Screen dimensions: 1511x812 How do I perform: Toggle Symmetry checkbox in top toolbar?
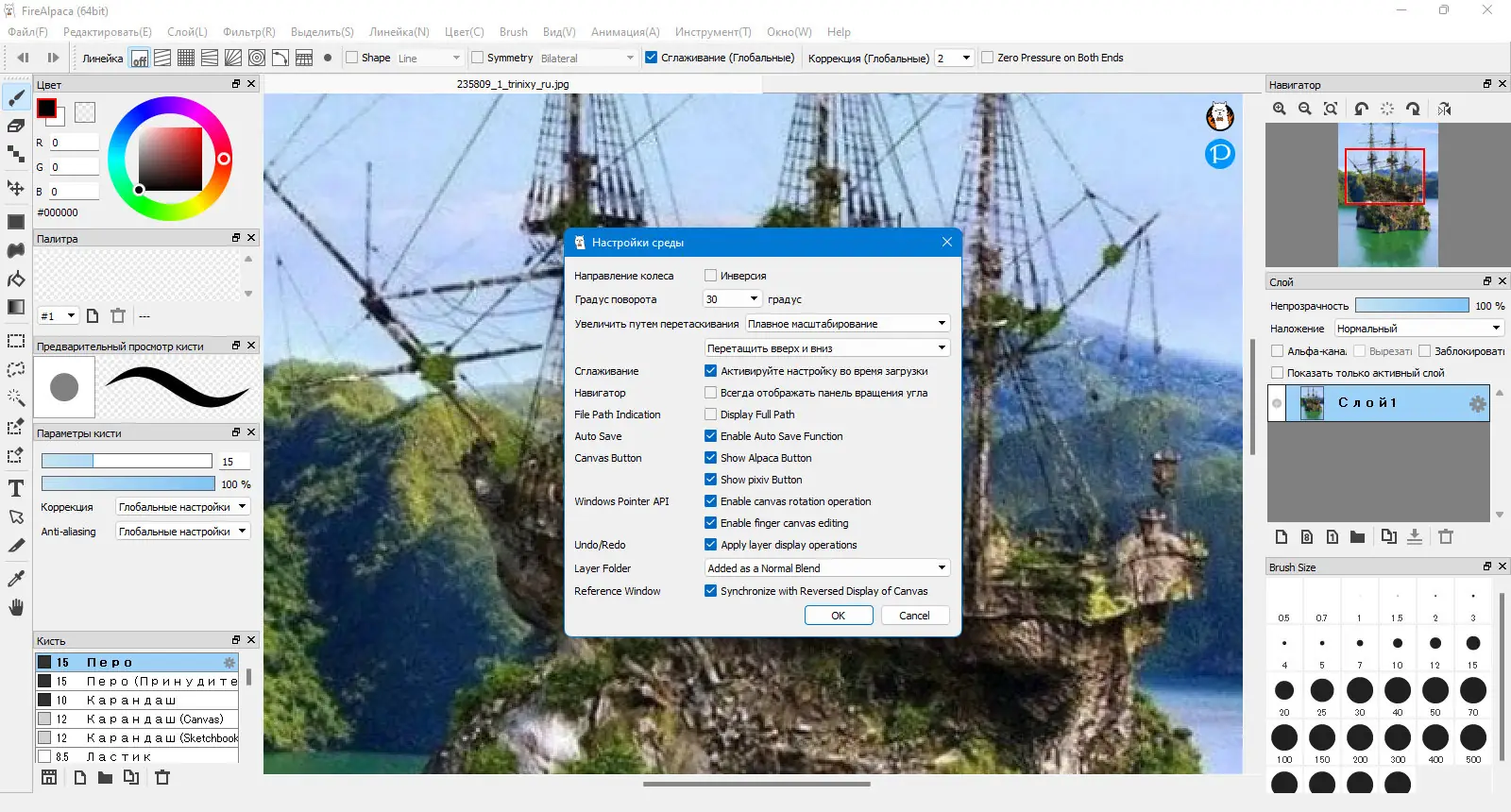tap(478, 58)
